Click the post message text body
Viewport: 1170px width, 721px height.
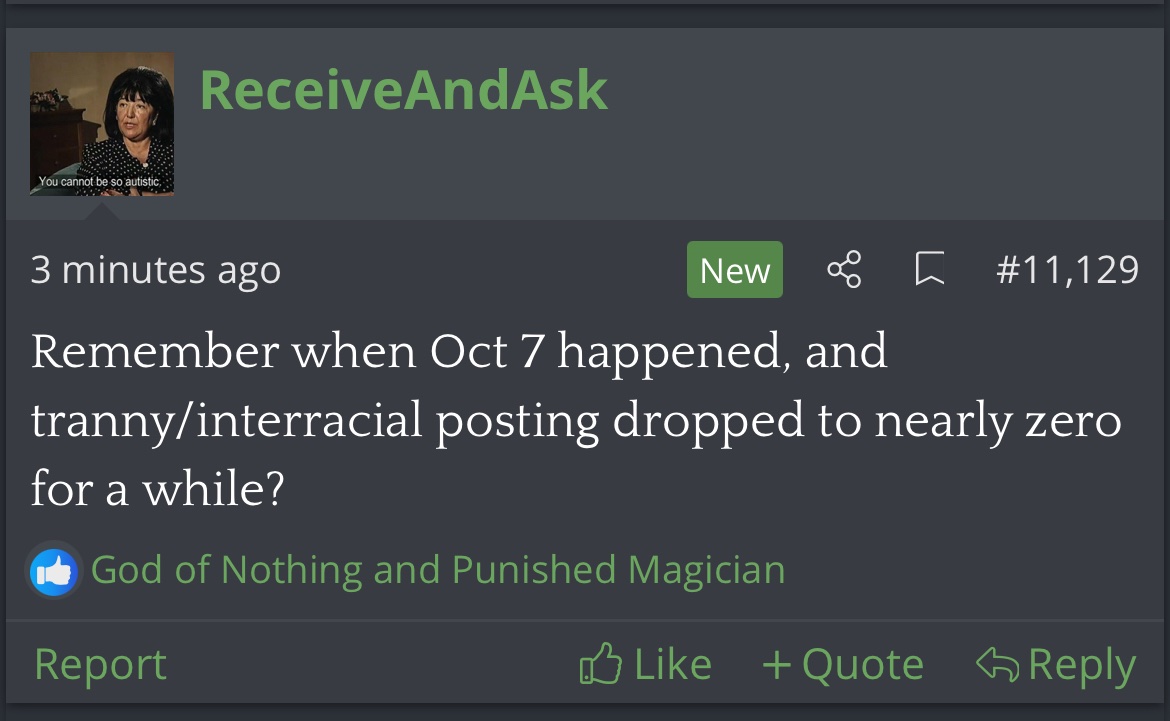pyautogui.click(x=576, y=420)
